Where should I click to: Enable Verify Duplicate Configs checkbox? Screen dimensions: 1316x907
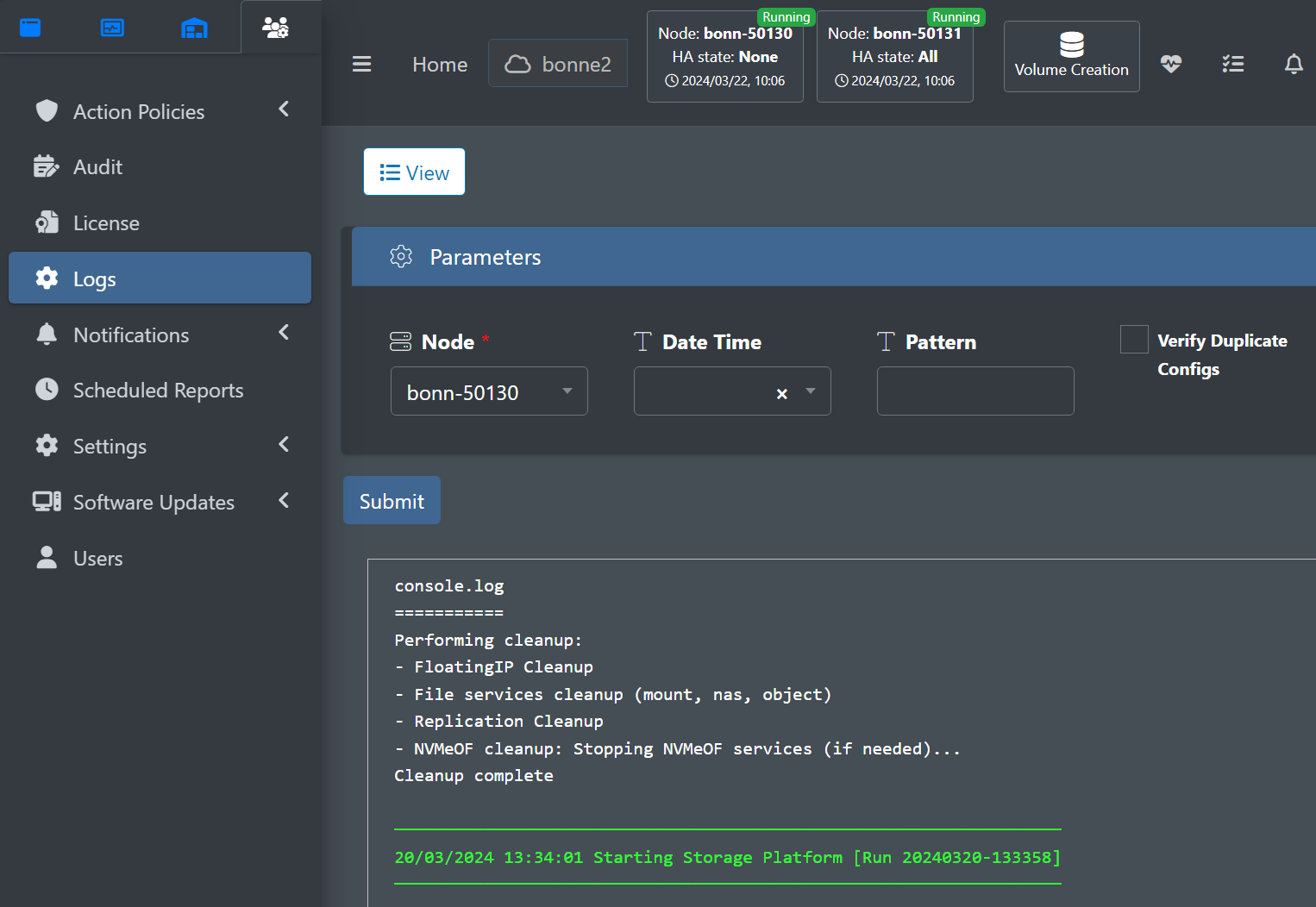1134,340
